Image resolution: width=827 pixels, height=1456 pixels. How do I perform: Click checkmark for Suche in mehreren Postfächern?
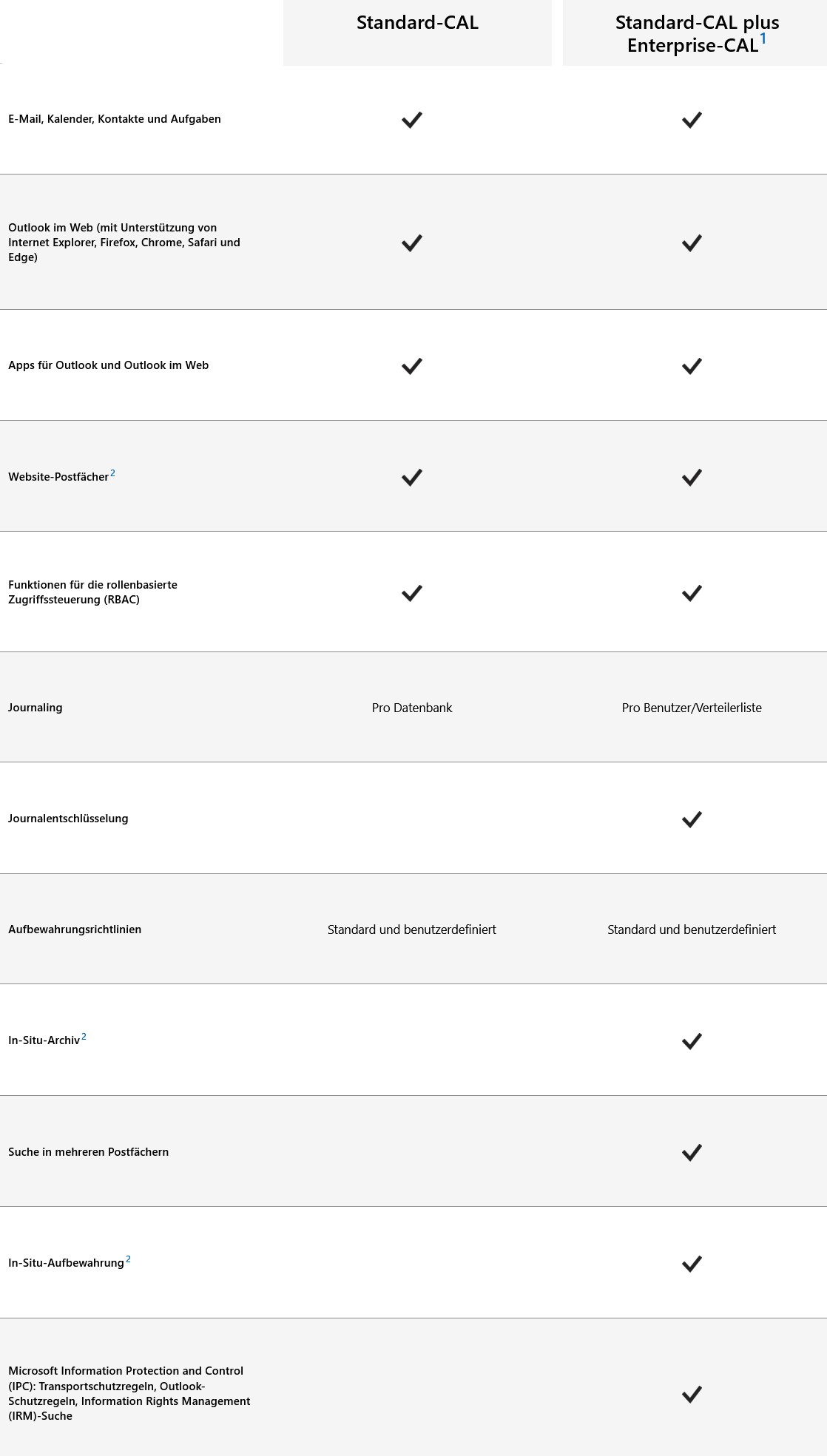(x=692, y=1152)
